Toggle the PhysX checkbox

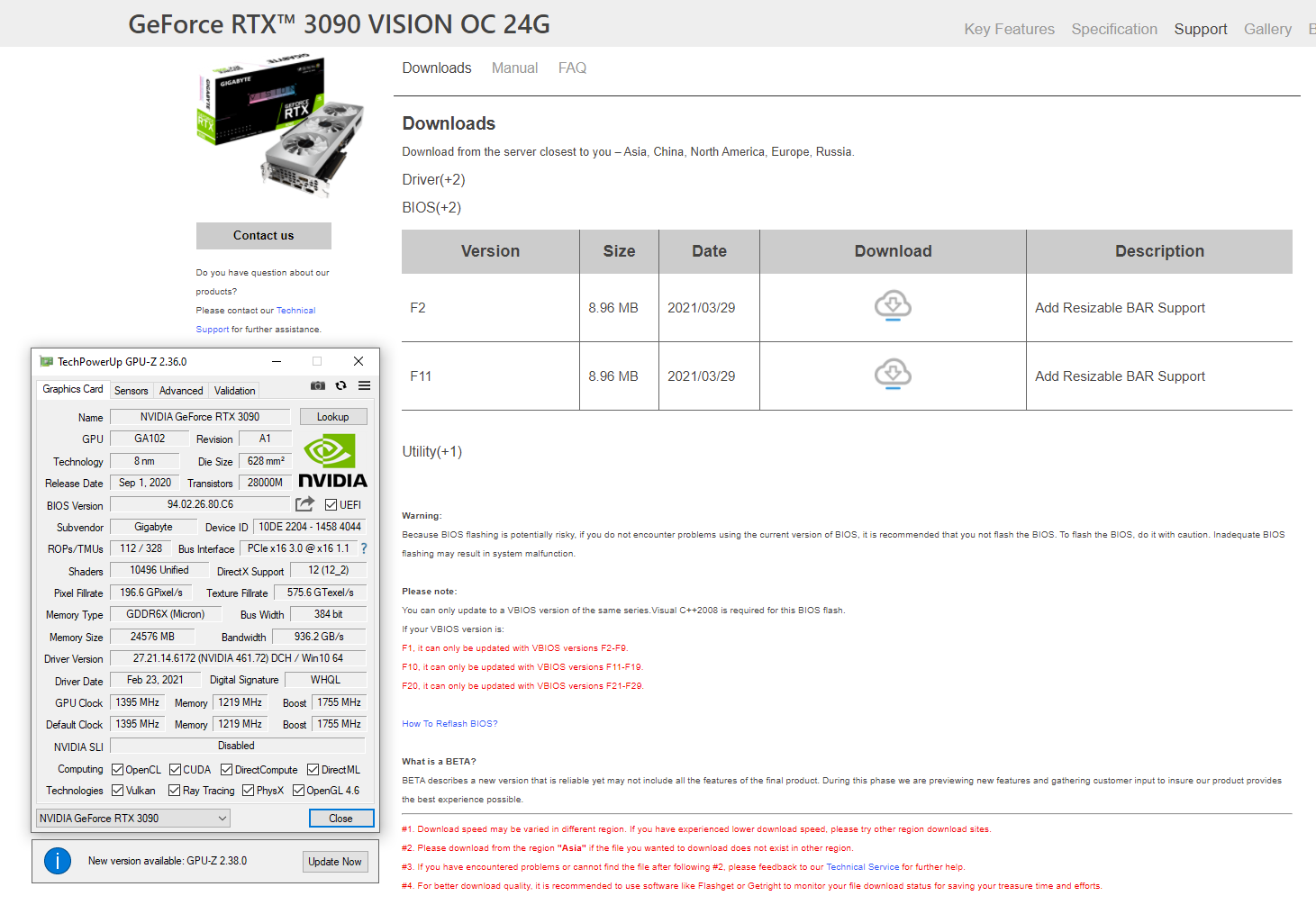(248, 791)
